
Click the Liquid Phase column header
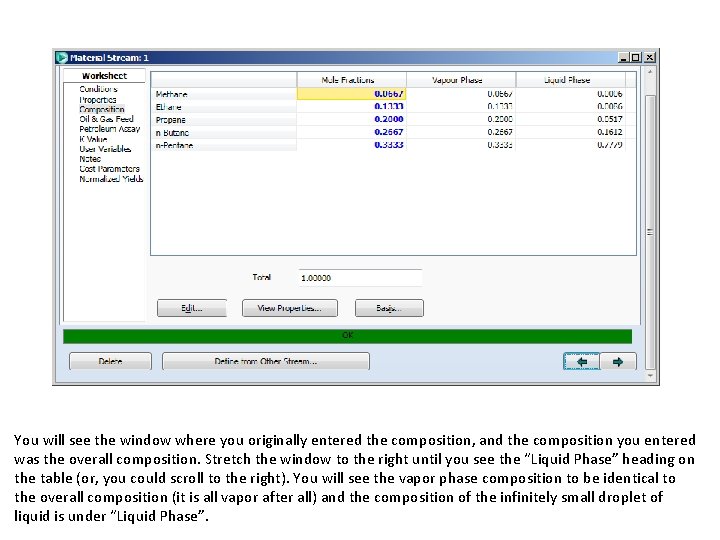tap(571, 79)
